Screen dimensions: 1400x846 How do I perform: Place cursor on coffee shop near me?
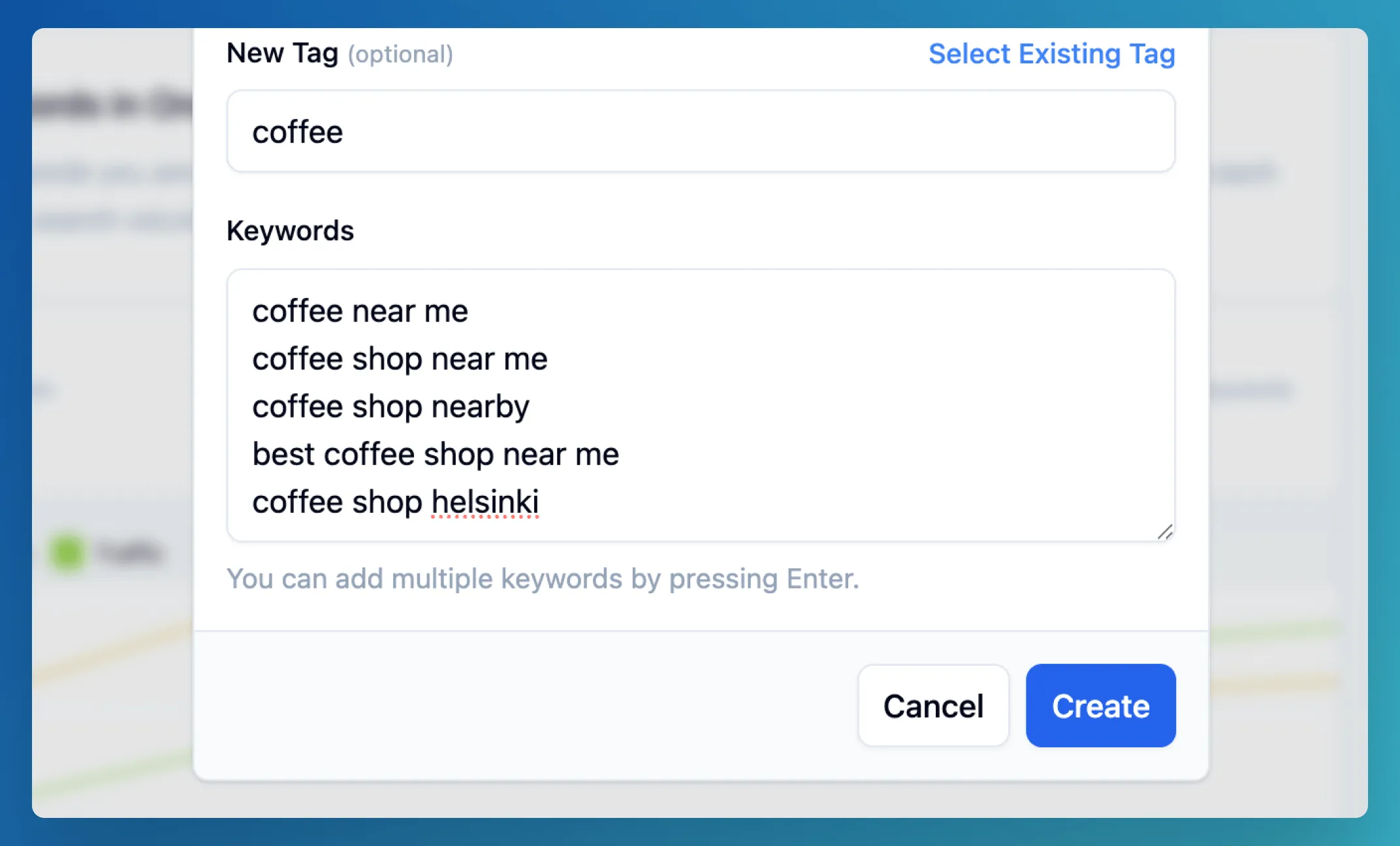pos(400,358)
